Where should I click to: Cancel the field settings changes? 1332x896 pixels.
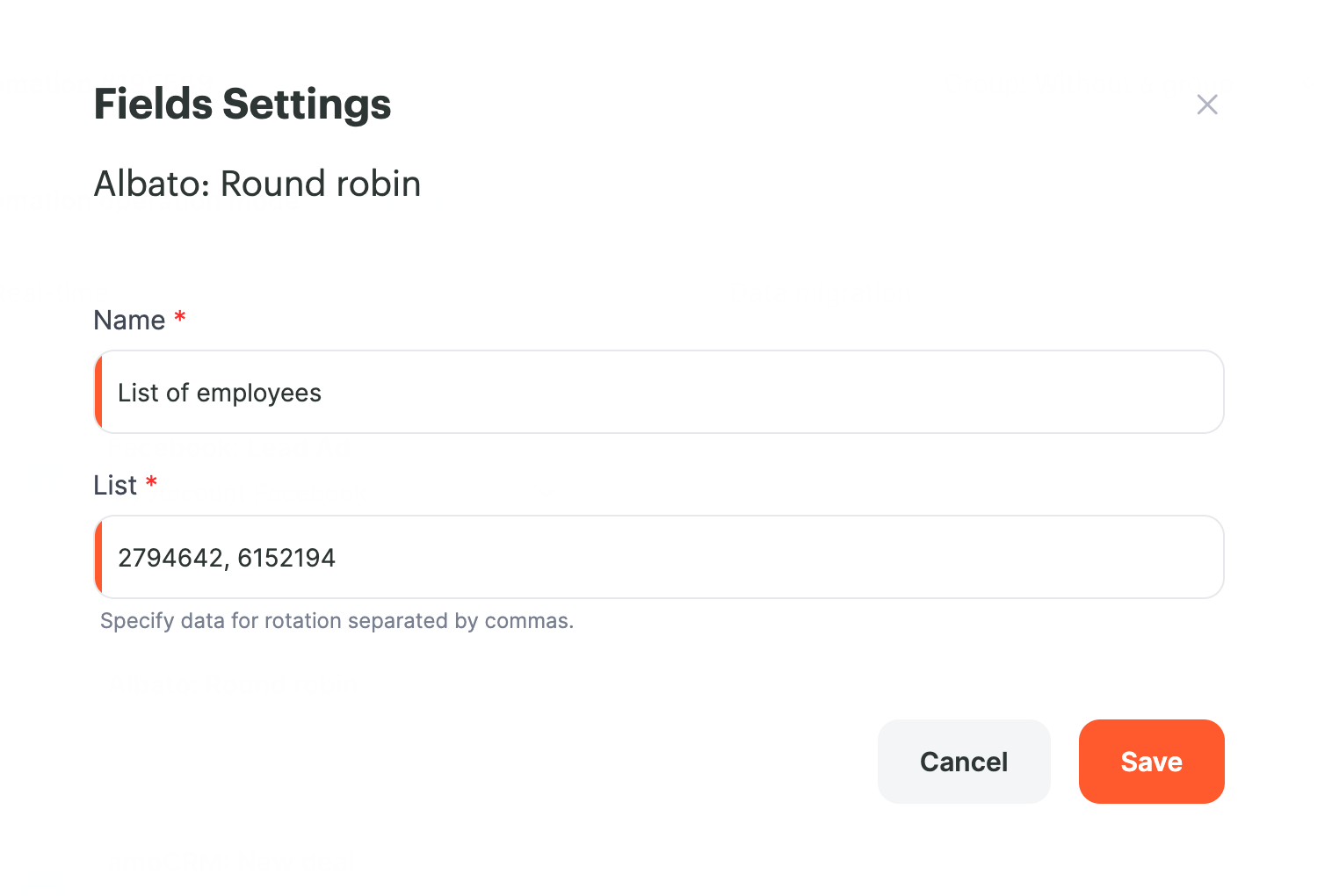pos(964,762)
